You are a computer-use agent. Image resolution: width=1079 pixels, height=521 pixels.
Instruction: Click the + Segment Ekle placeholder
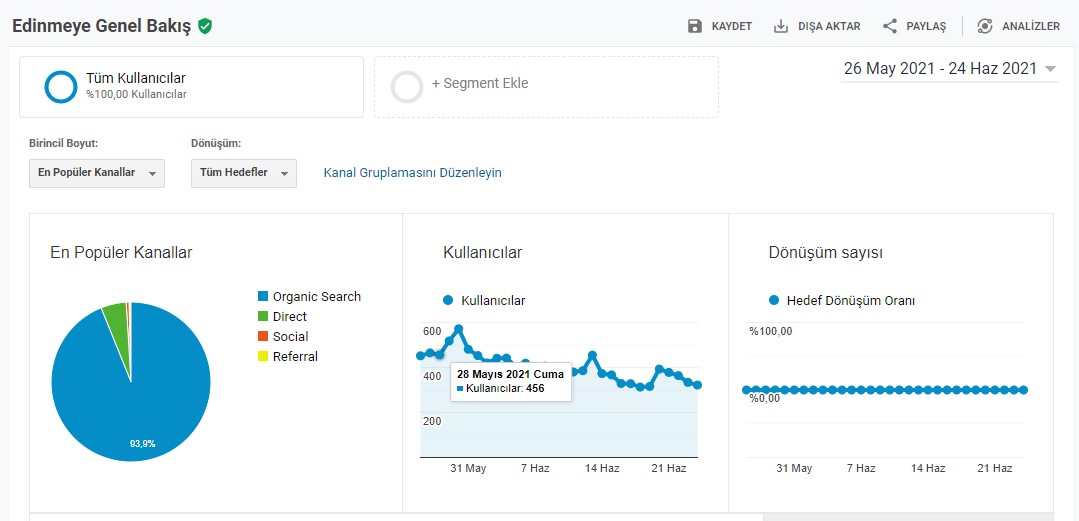546,87
